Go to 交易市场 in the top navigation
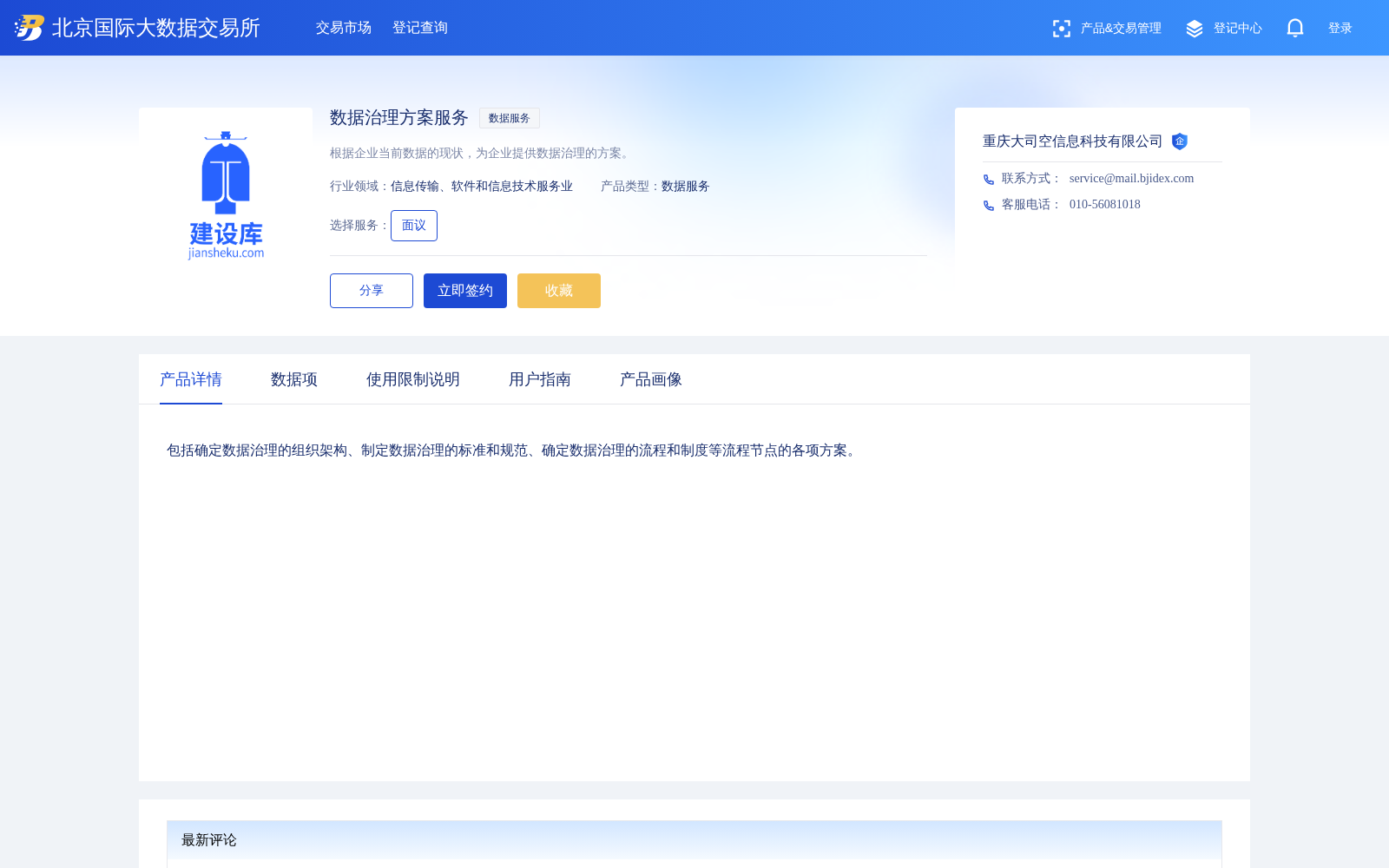 point(344,28)
